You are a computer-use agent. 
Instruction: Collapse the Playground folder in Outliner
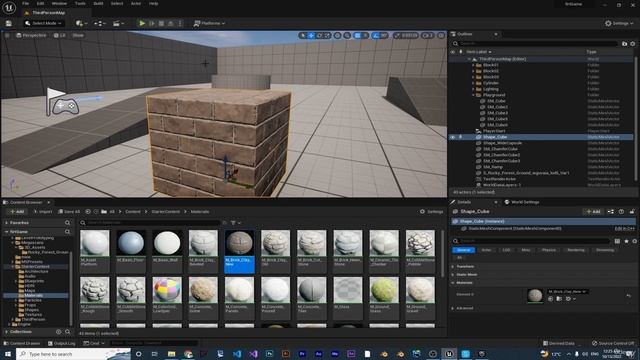coord(473,95)
